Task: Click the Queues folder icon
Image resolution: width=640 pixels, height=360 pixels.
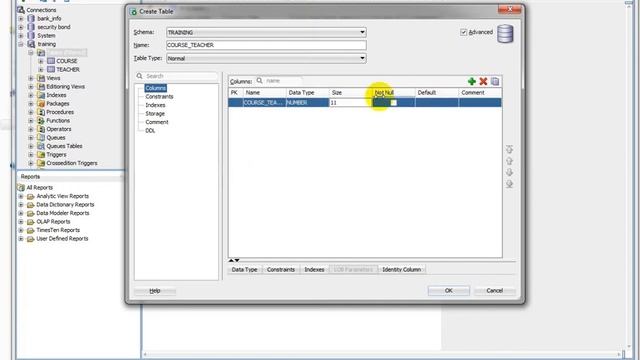Action: coord(41,138)
